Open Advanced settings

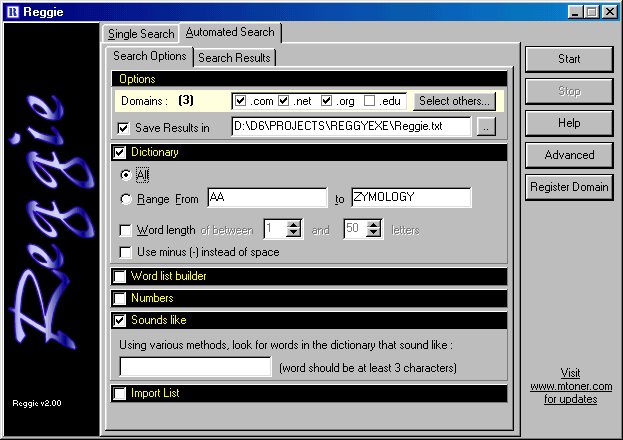point(569,155)
